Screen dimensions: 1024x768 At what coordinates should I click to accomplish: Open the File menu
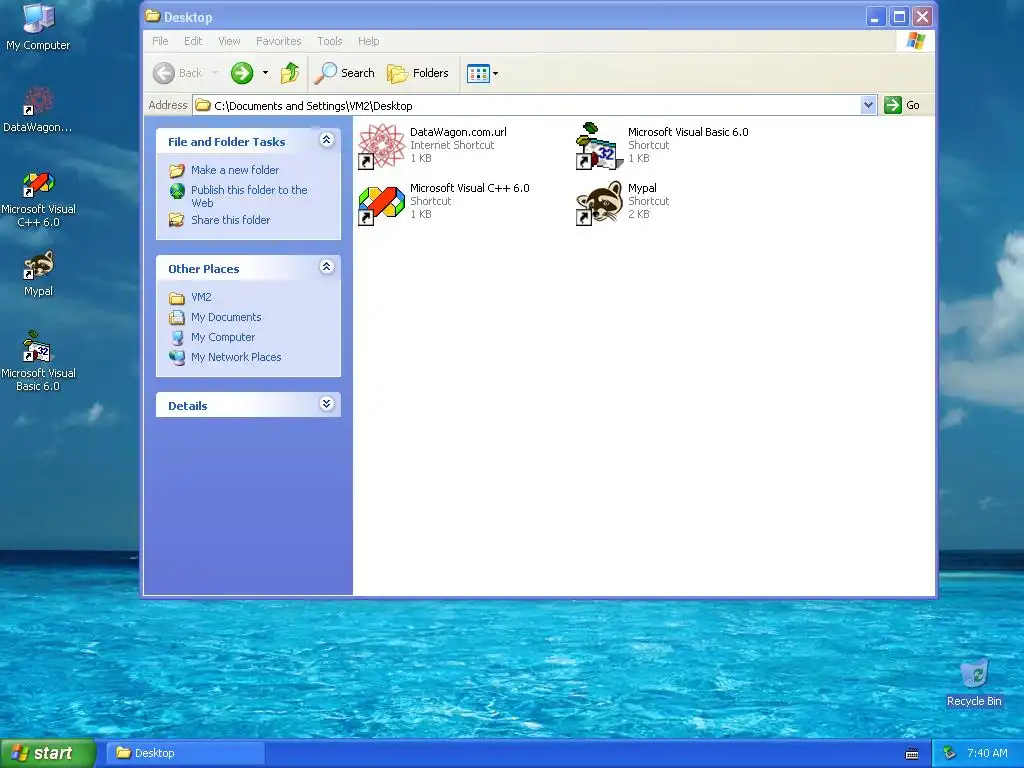[x=160, y=41]
